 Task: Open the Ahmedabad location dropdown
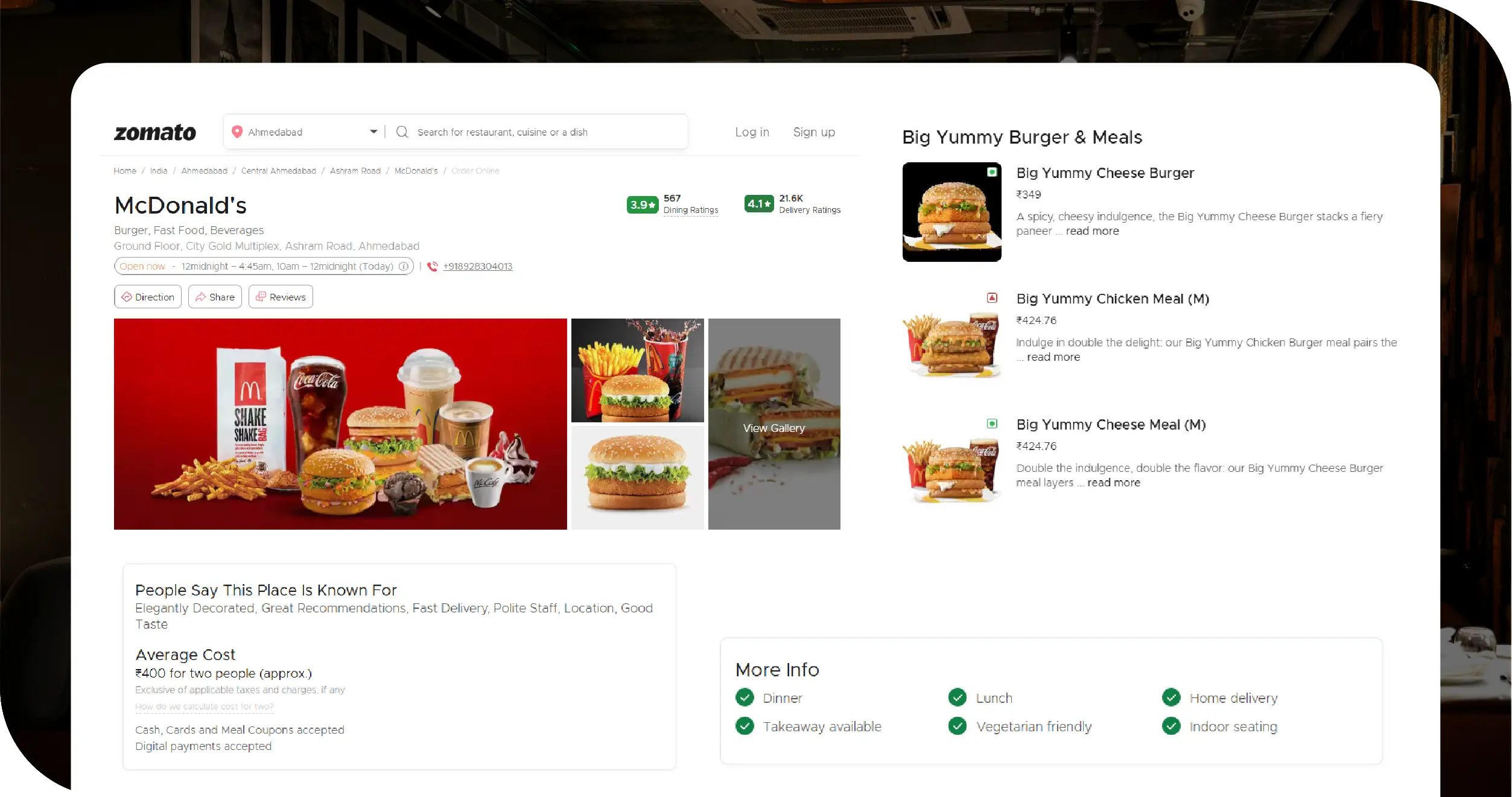(373, 132)
